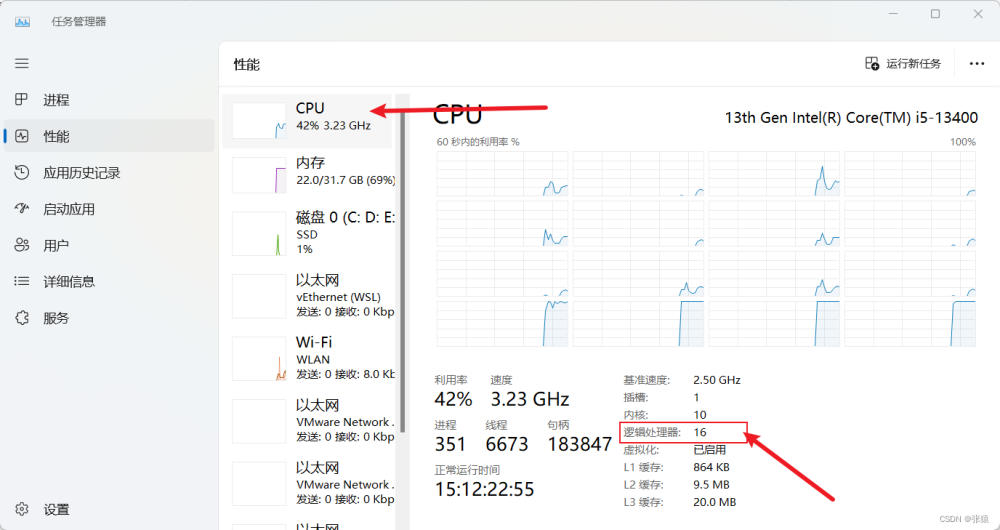Go to 启动应用 (Startup apps)
The image size is (1000, 530).
pos(109,209)
